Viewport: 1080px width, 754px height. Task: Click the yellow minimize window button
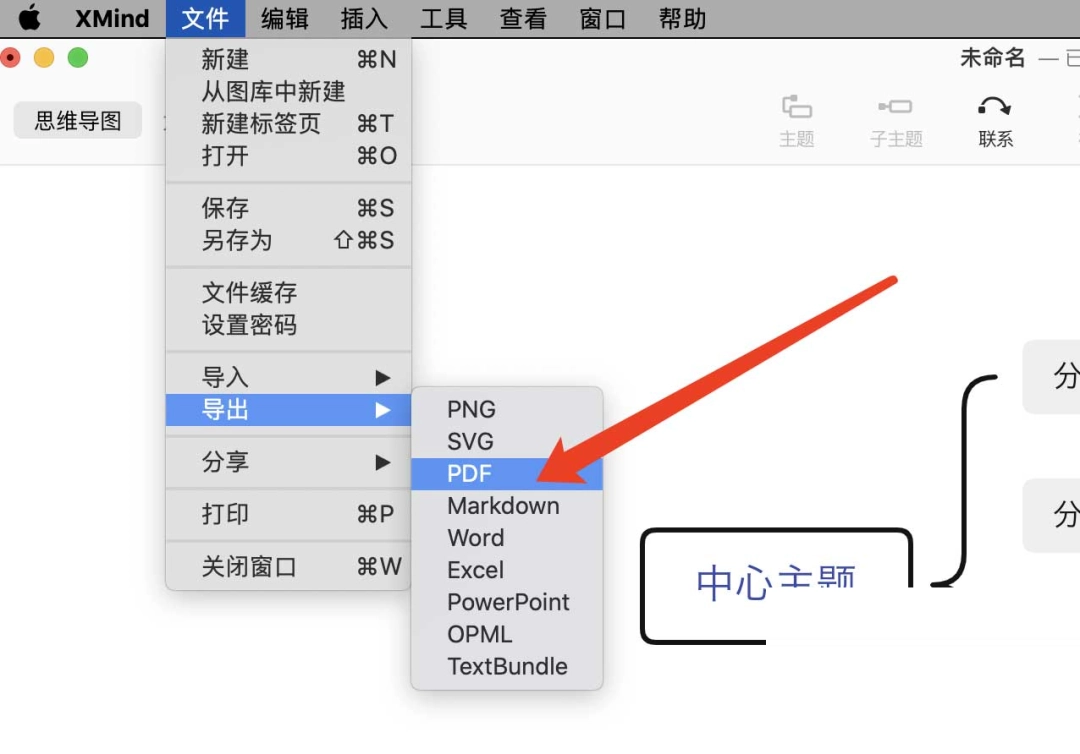[x=44, y=57]
